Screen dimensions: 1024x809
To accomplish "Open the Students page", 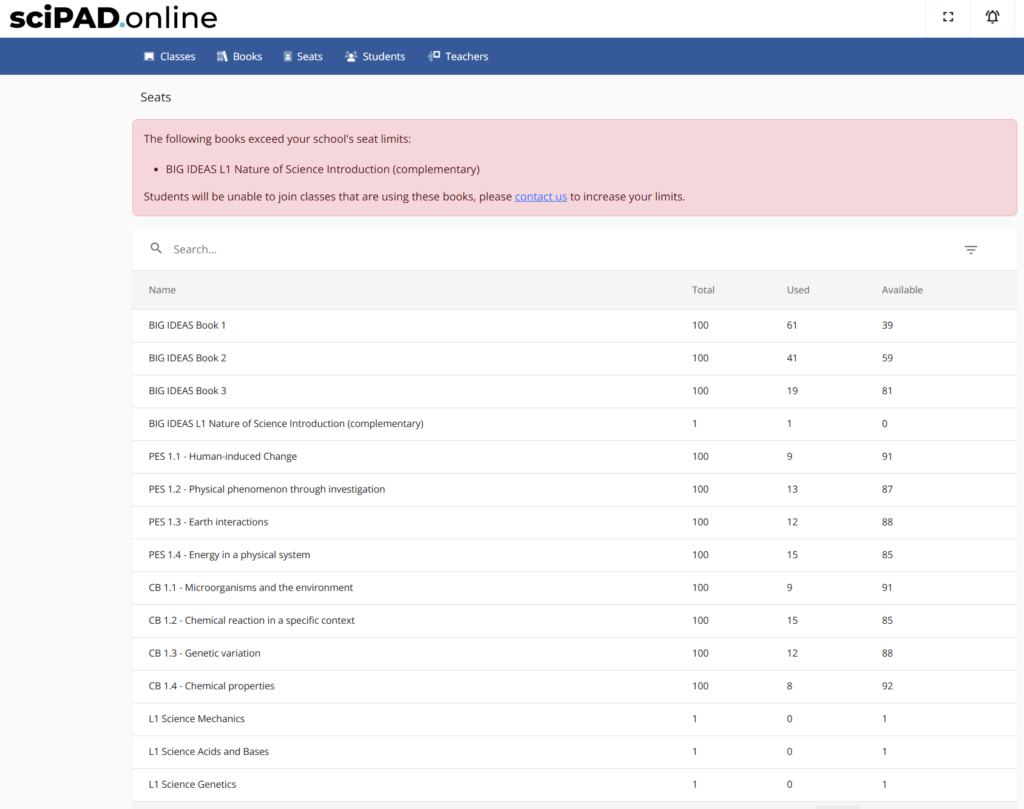I will (375, 57).
